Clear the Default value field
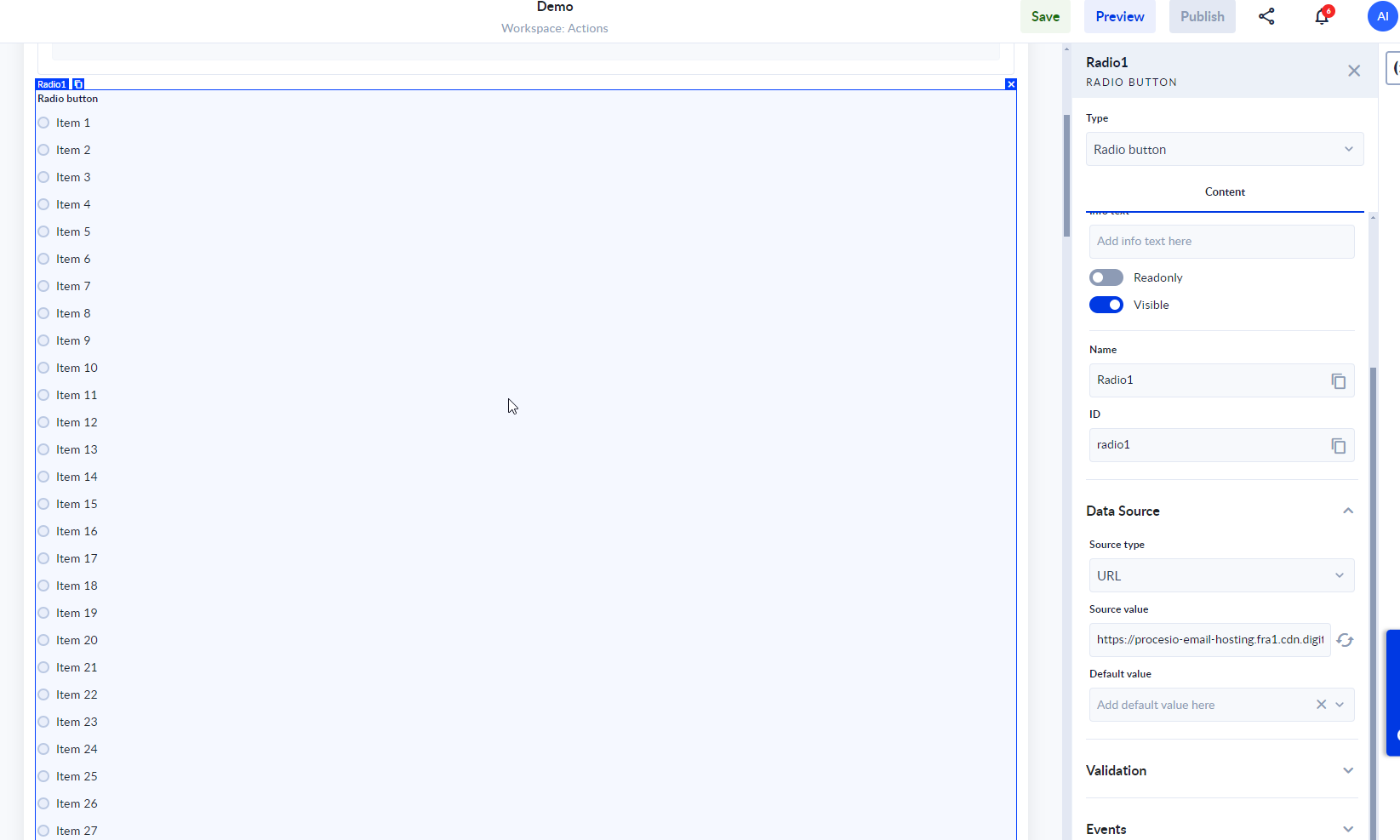This screenshot has height=840, width=1400. click(x=1321, y=705)
